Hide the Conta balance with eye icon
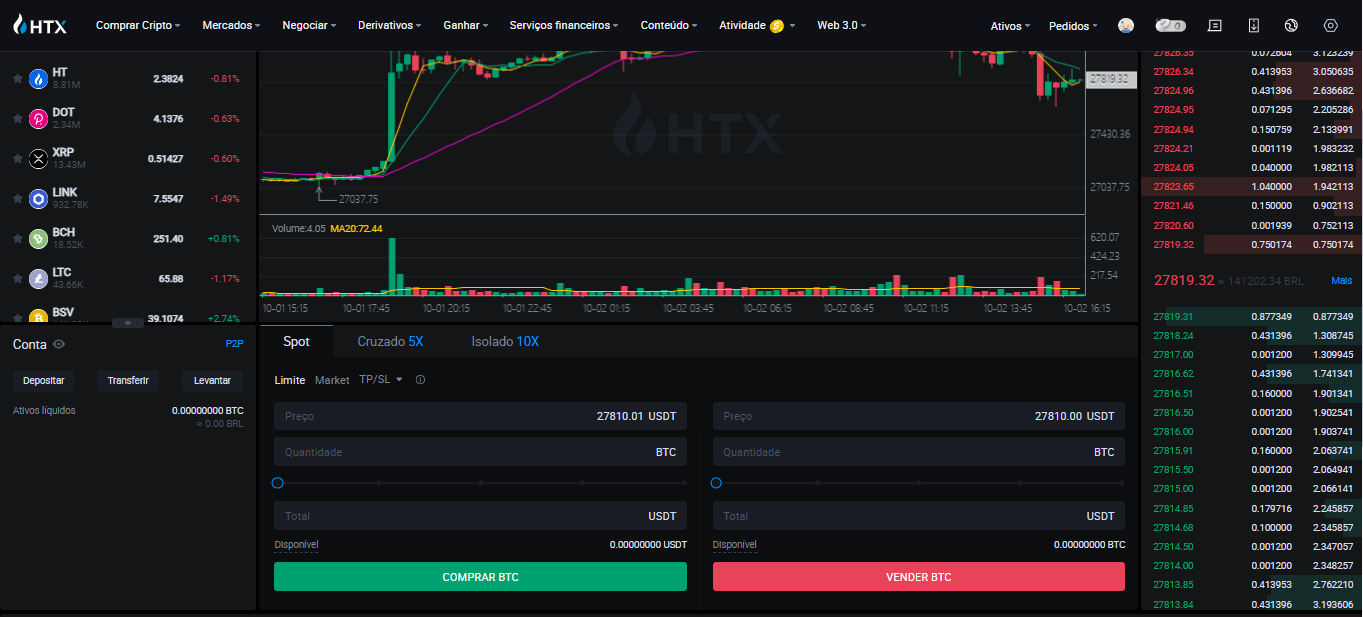The width and height of the screenshot is (1363, 617). pyautogui.click(x=59, y=344)
